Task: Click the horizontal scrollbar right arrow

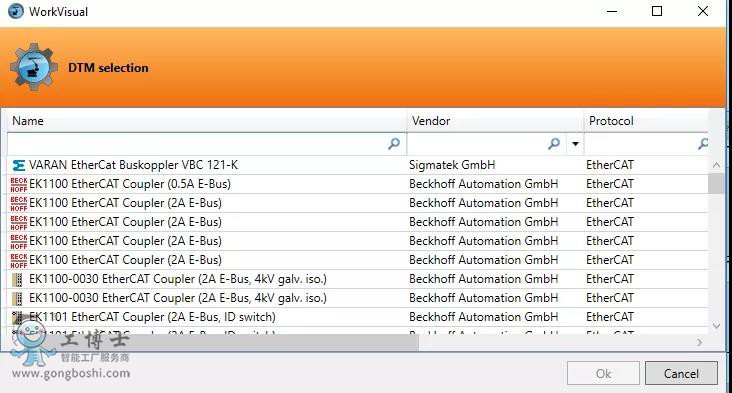Action: (699, 343)
